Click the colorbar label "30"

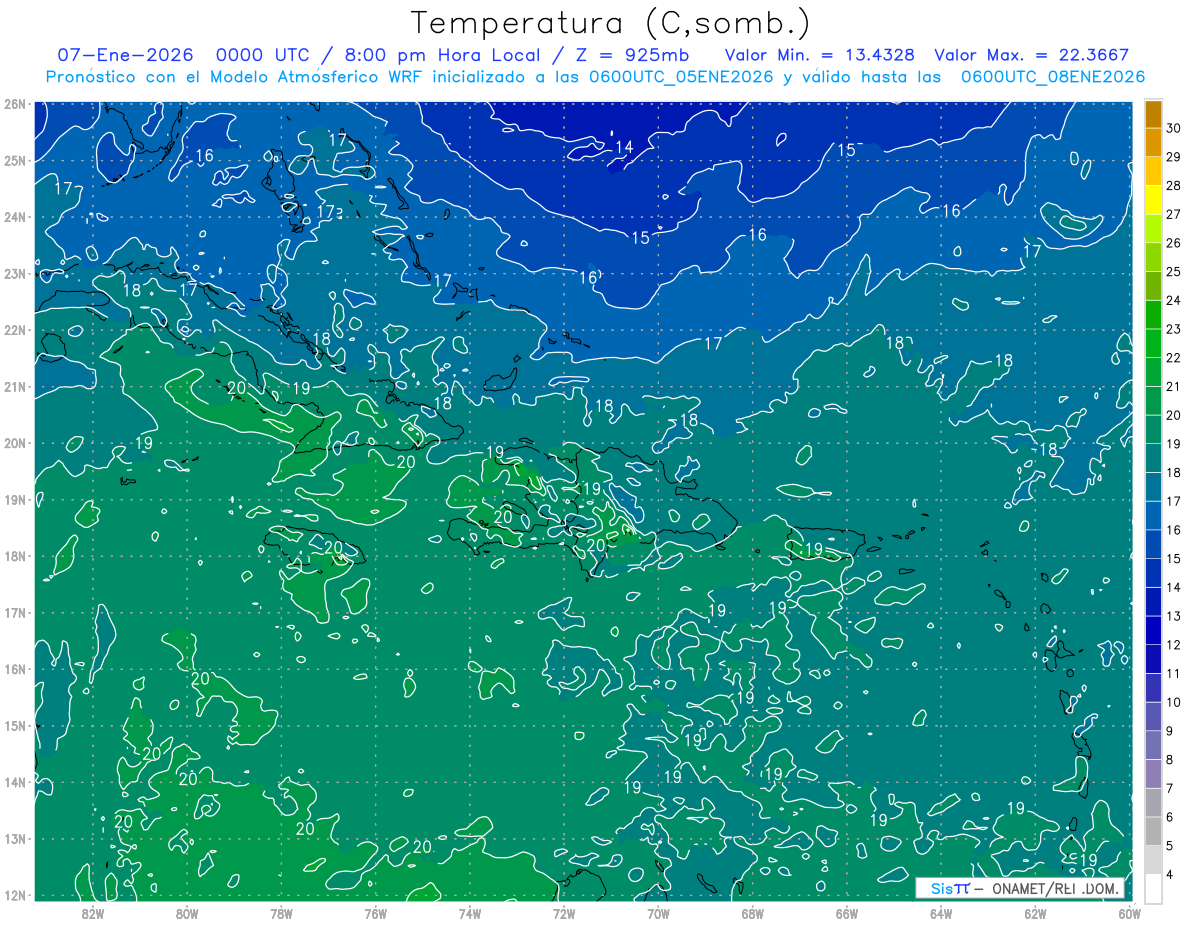(1174, 128)
